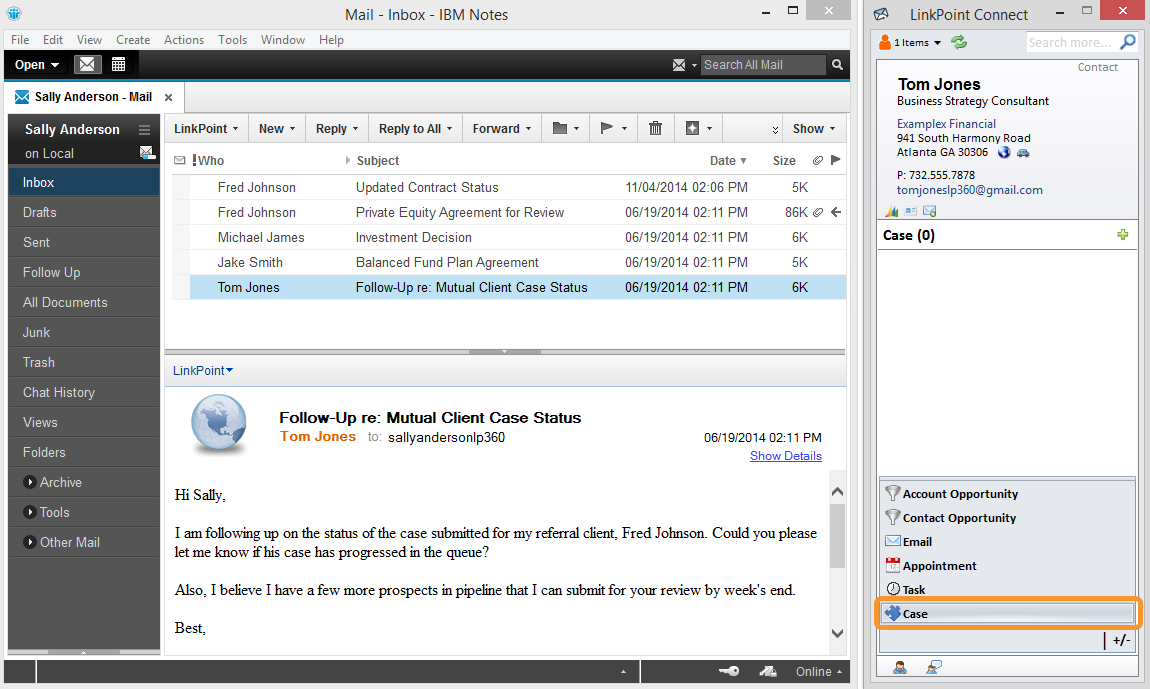This screenshot has width=1150, height=689.
Task: Click the LinkPoint Connect title bar icon
Action: [x=881, y=14]
